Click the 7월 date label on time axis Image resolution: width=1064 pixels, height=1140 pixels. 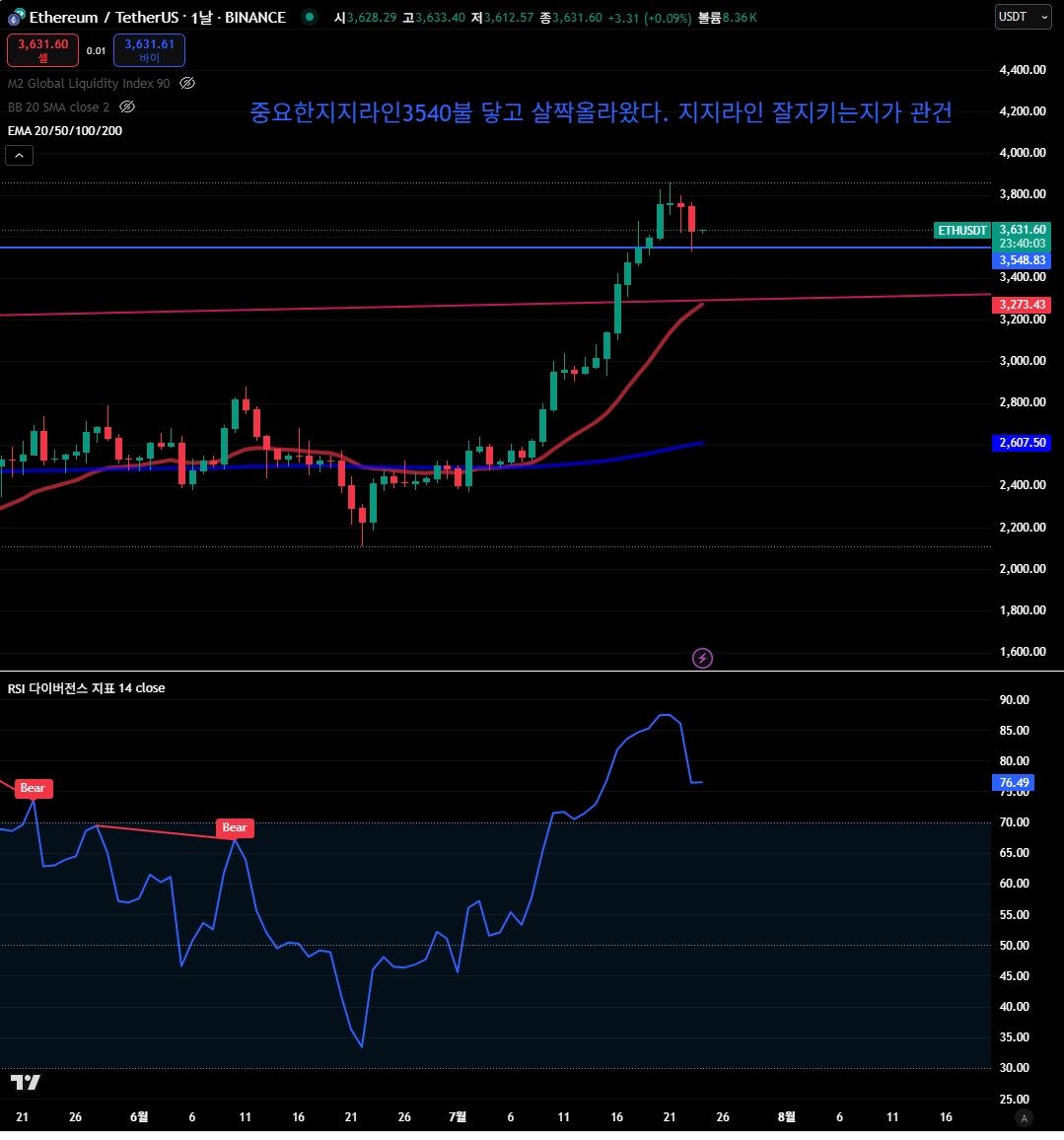click(x=458, y=1116)
